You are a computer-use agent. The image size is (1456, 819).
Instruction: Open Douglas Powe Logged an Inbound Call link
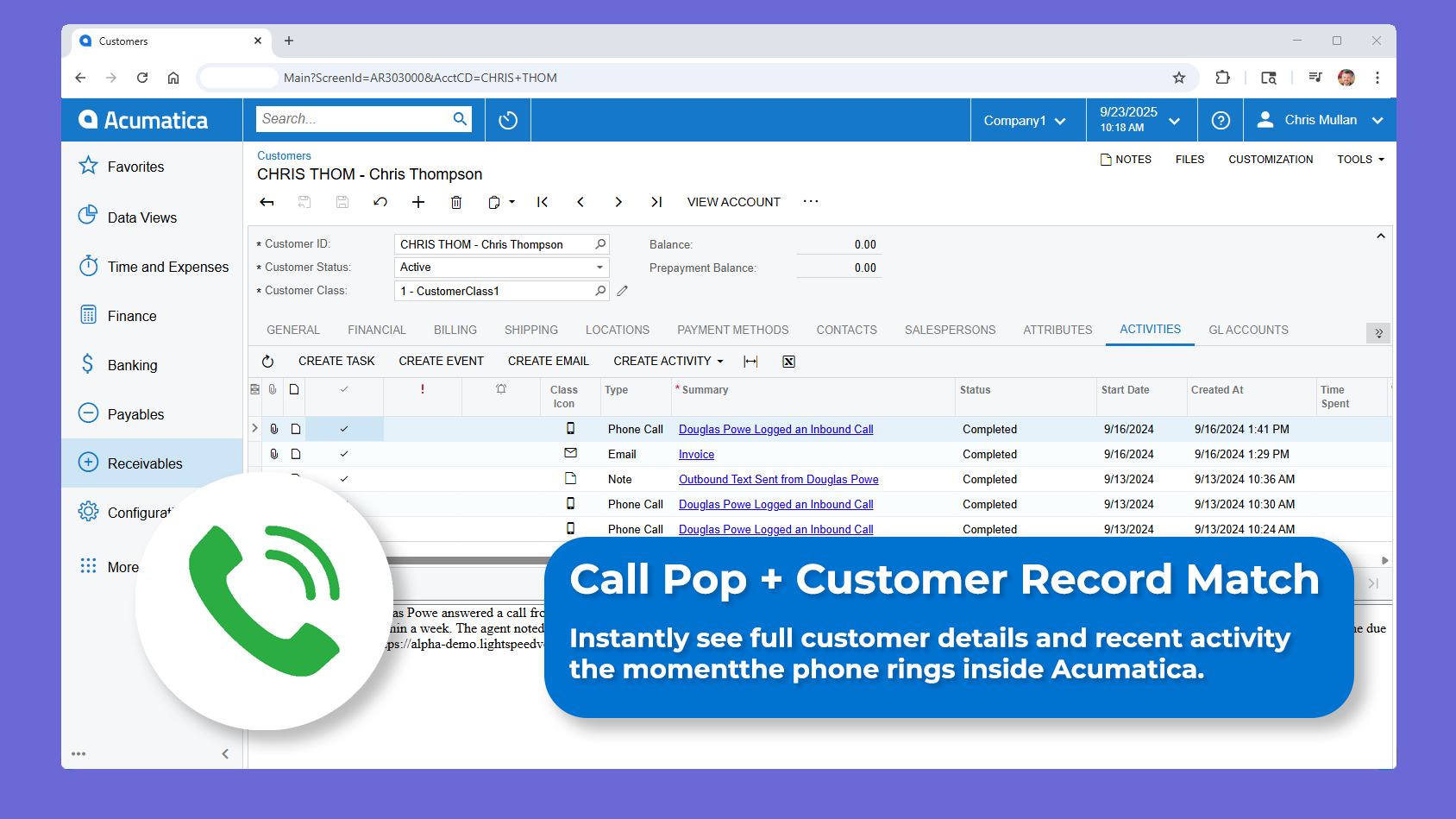click(775, 429)
